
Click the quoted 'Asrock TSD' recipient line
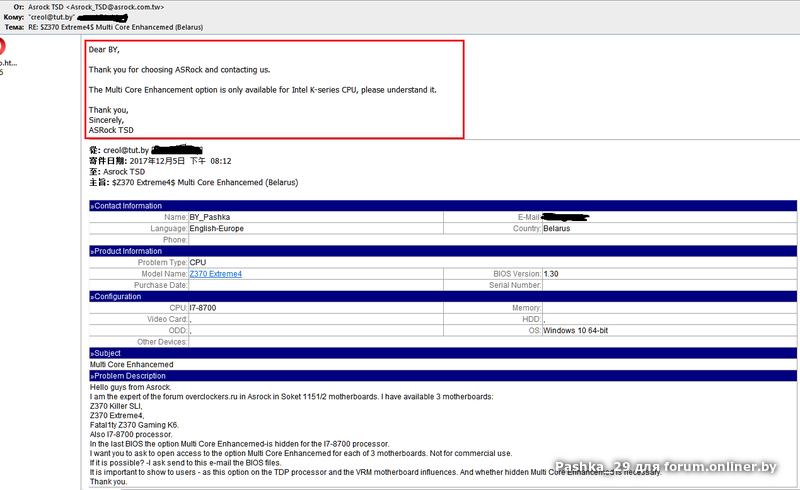coord(117,172)
